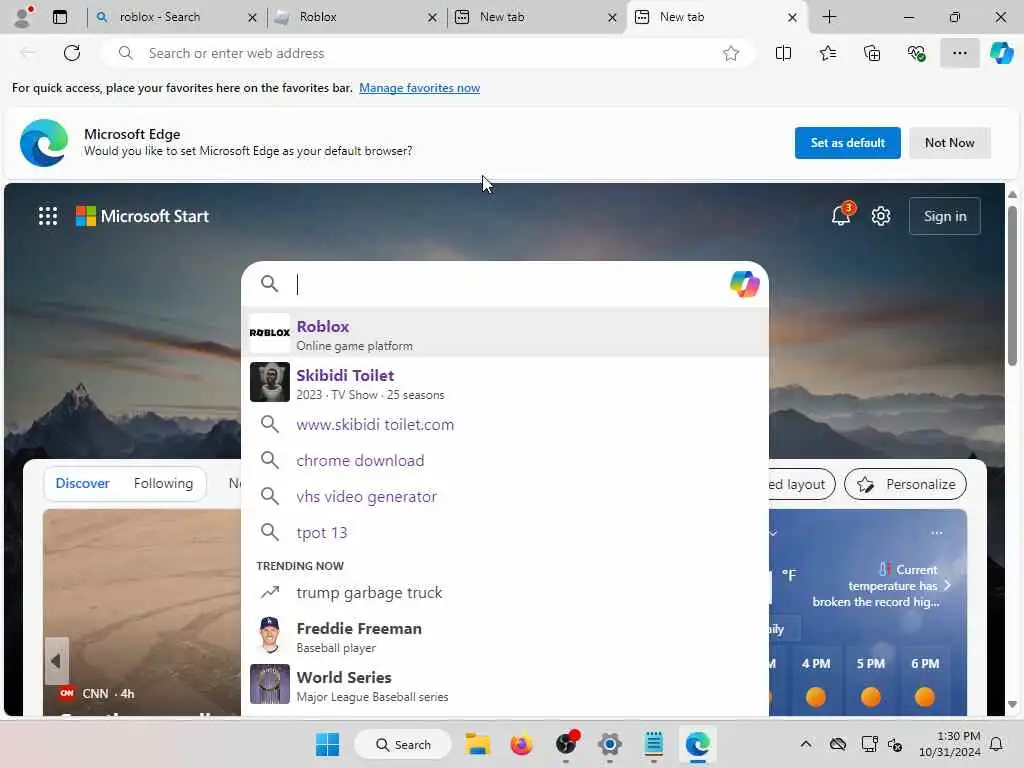Select trending trump garbage truck
The image size is (1024, 768).
click(505, 592)
